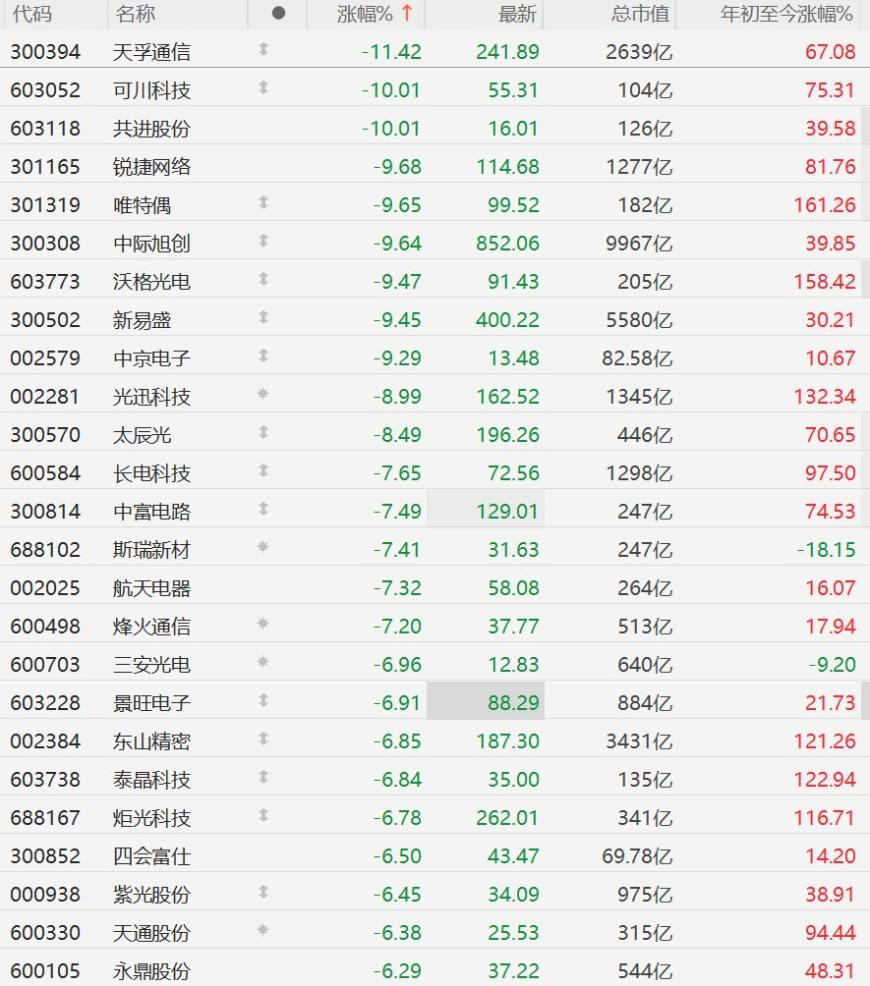The height and width of the screenshot is (986, 870).
Task: Click the red sort arrow beside 涨幅%
Action: tap(407, 13)
